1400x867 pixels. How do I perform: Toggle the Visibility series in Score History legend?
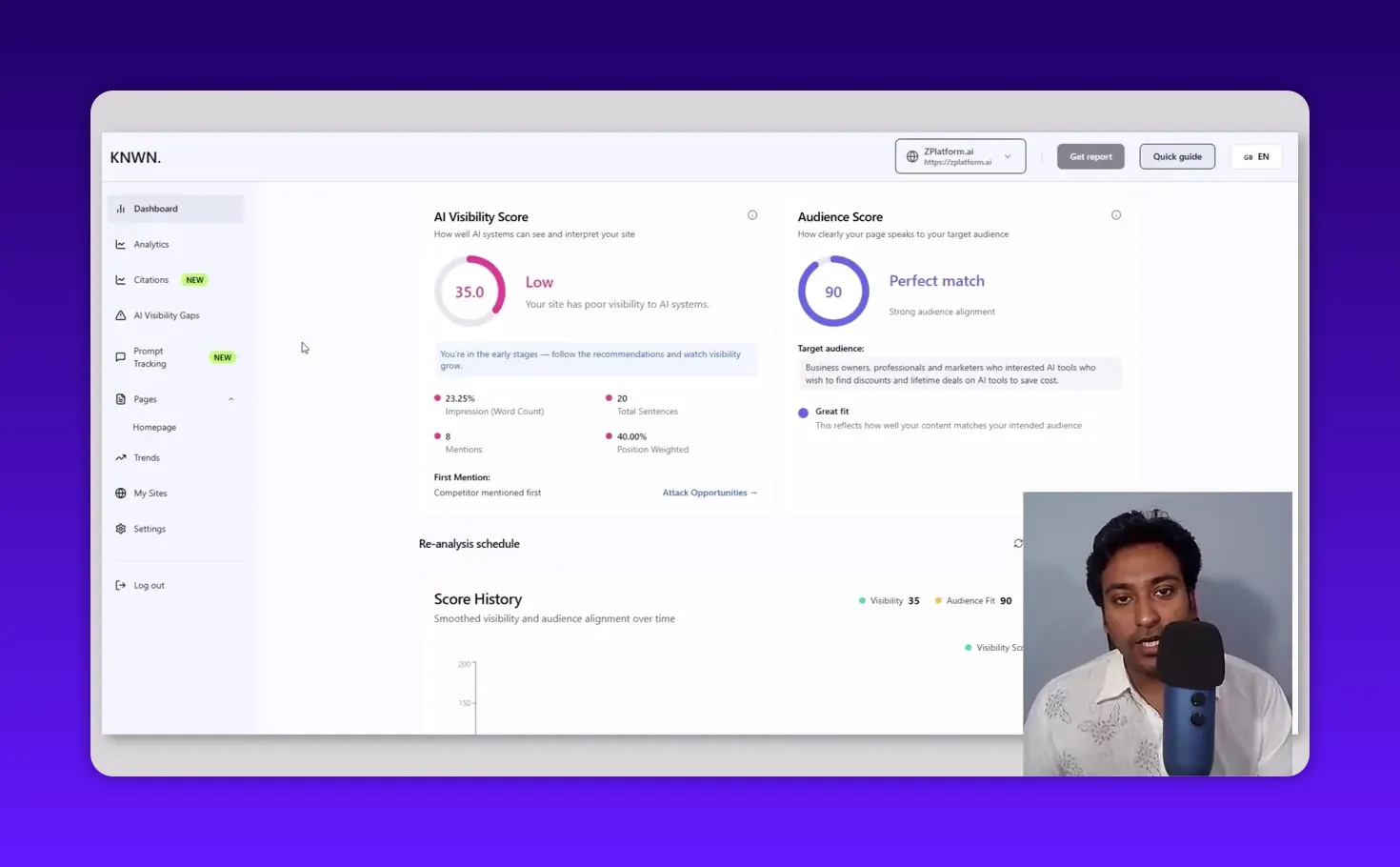[888, 600]
